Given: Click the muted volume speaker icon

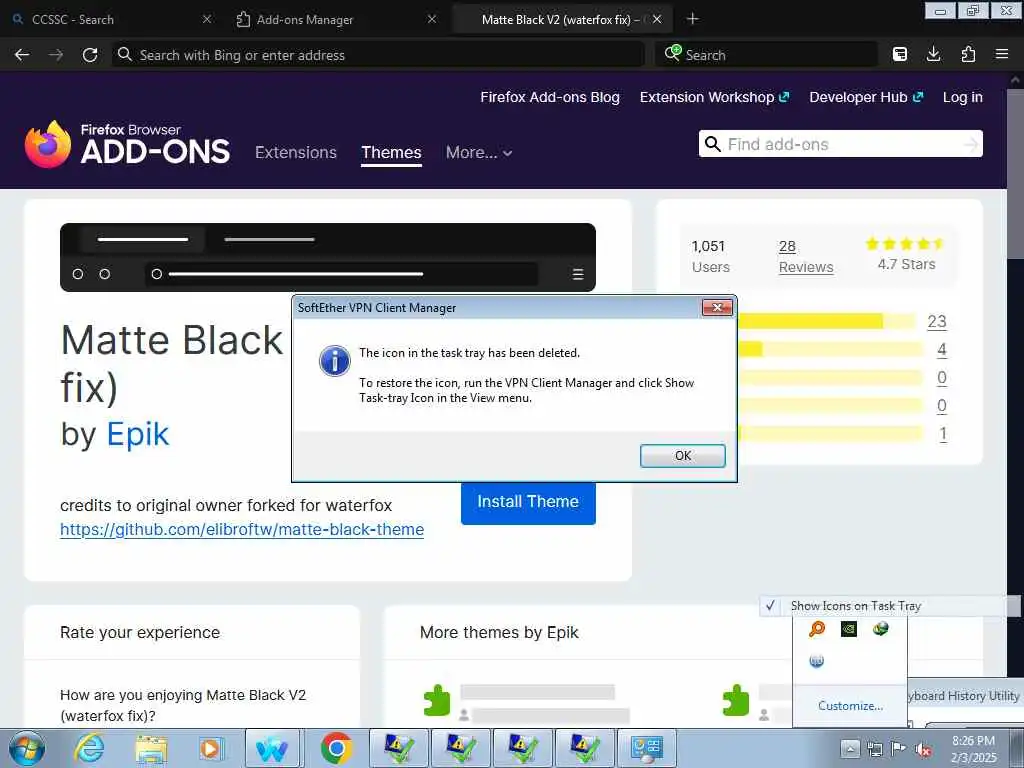Looking at the screenshot, I should click(x=923, y=749).
